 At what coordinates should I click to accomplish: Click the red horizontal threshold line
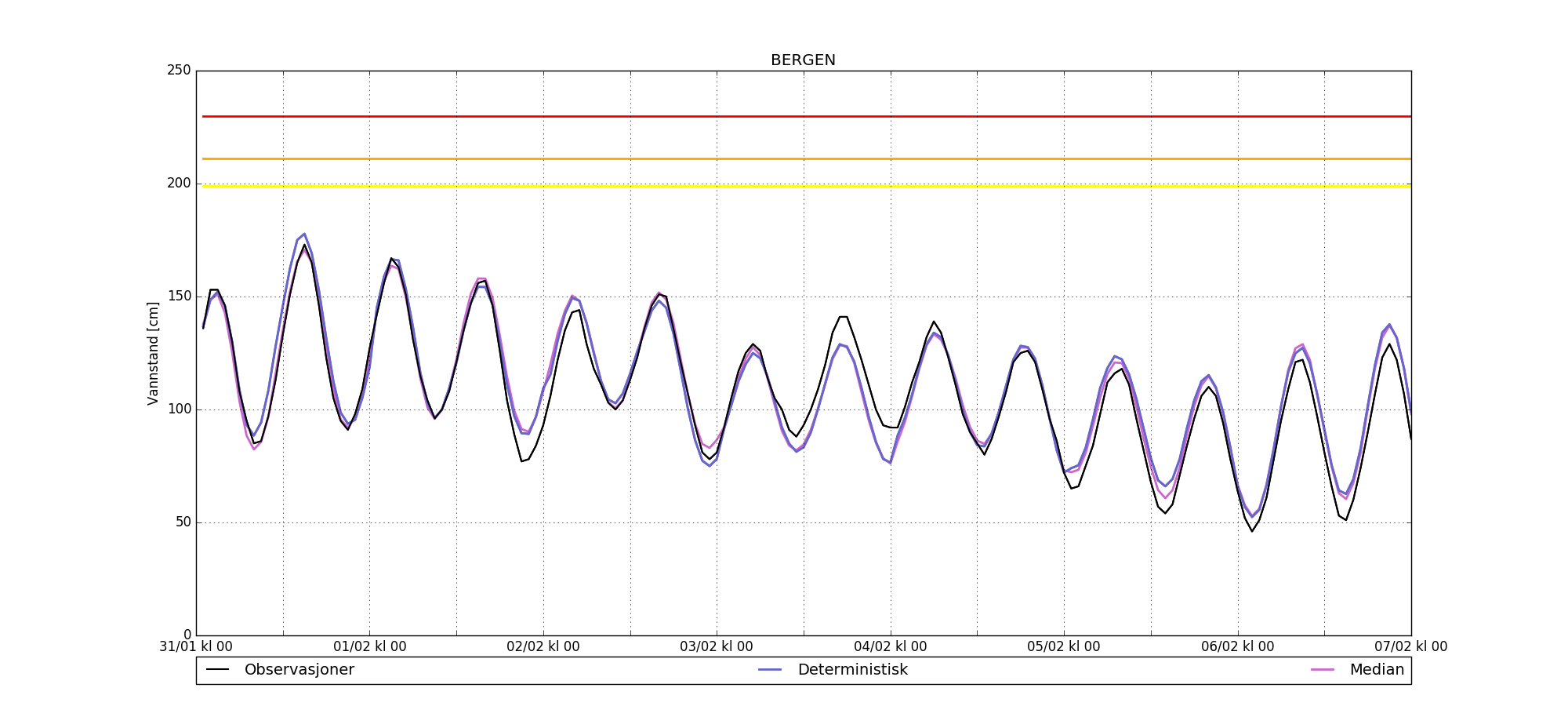click(807, 116)
